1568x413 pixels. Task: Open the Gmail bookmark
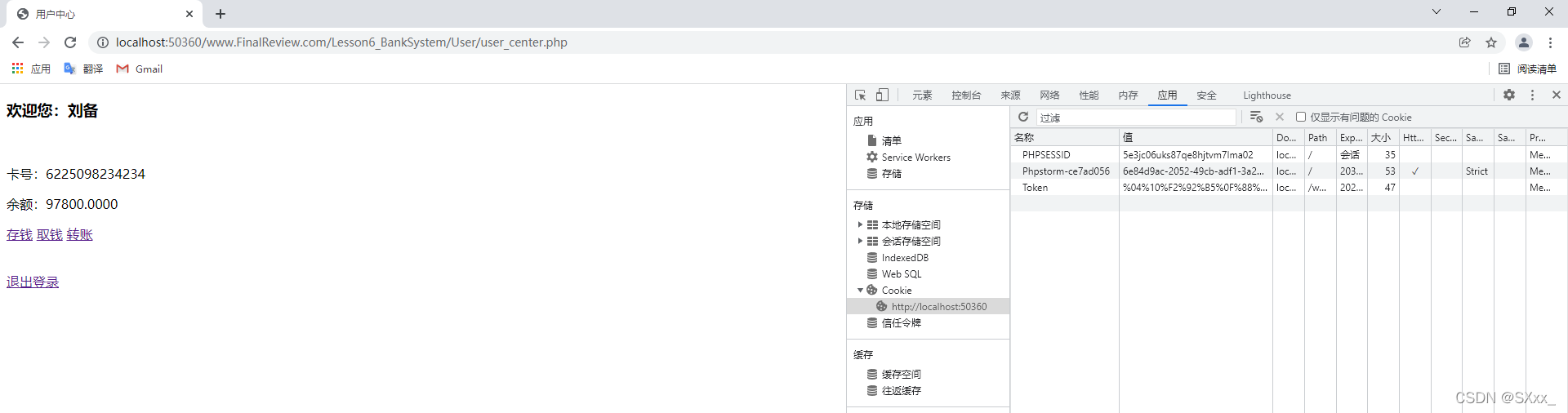[x=140, y=69]
